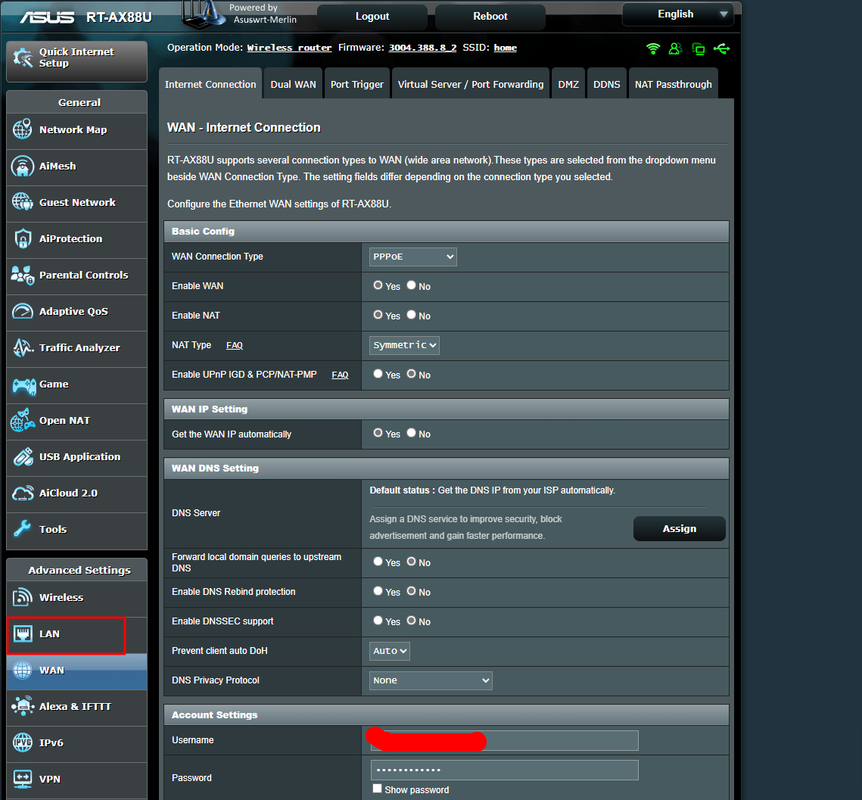
Task: Open the firmware version 3004.388.8_2 link
Action: [422, 48]
